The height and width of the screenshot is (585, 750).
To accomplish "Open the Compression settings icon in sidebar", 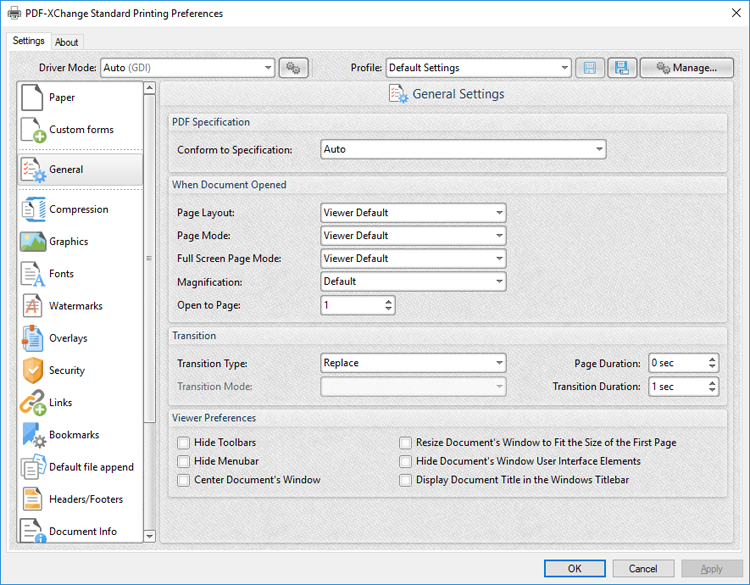I will point(33,210).
